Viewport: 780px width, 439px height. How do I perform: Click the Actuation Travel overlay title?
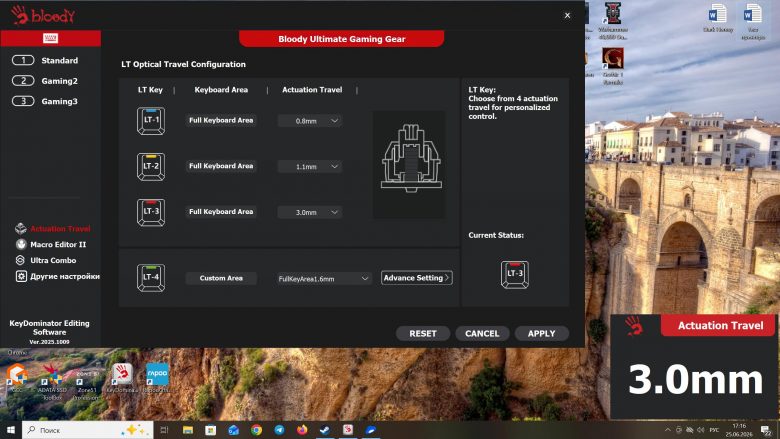pos(720,326)
